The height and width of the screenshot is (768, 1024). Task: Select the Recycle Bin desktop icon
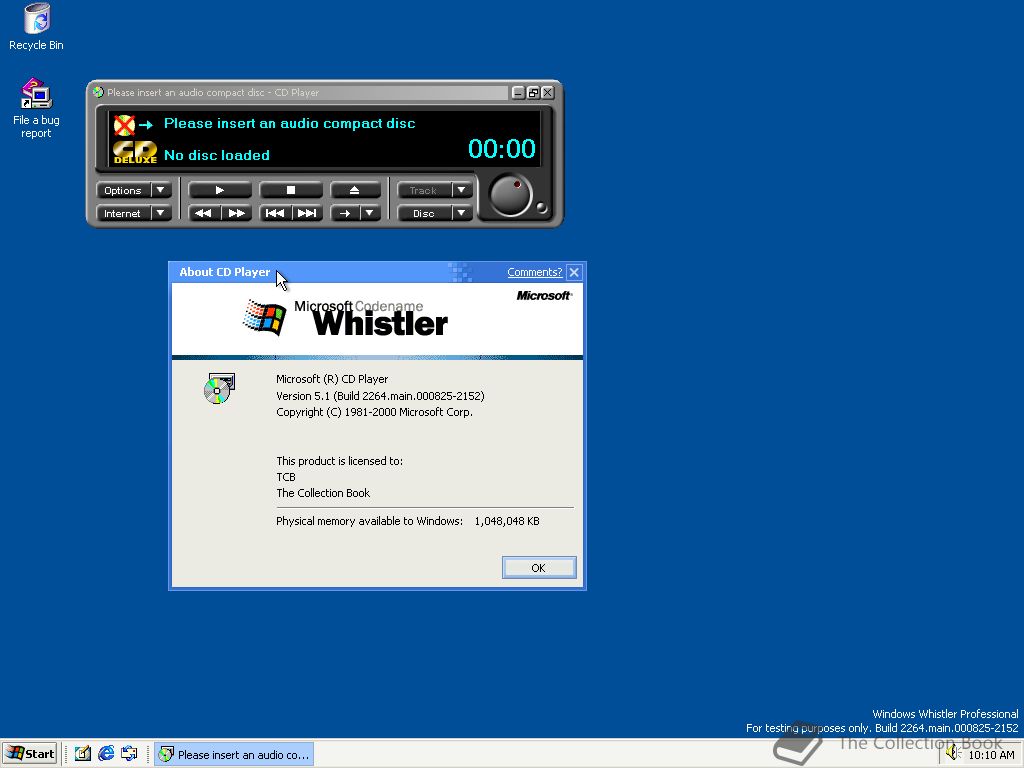(x=36, y=27)
